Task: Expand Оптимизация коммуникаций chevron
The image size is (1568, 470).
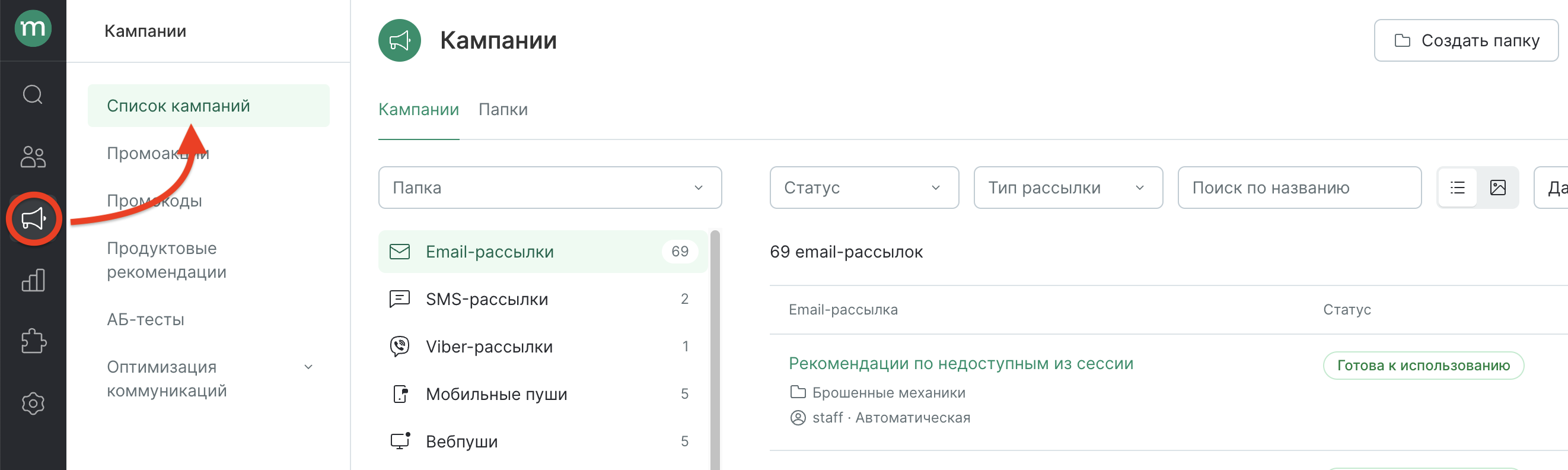Action: click(308, 367)
